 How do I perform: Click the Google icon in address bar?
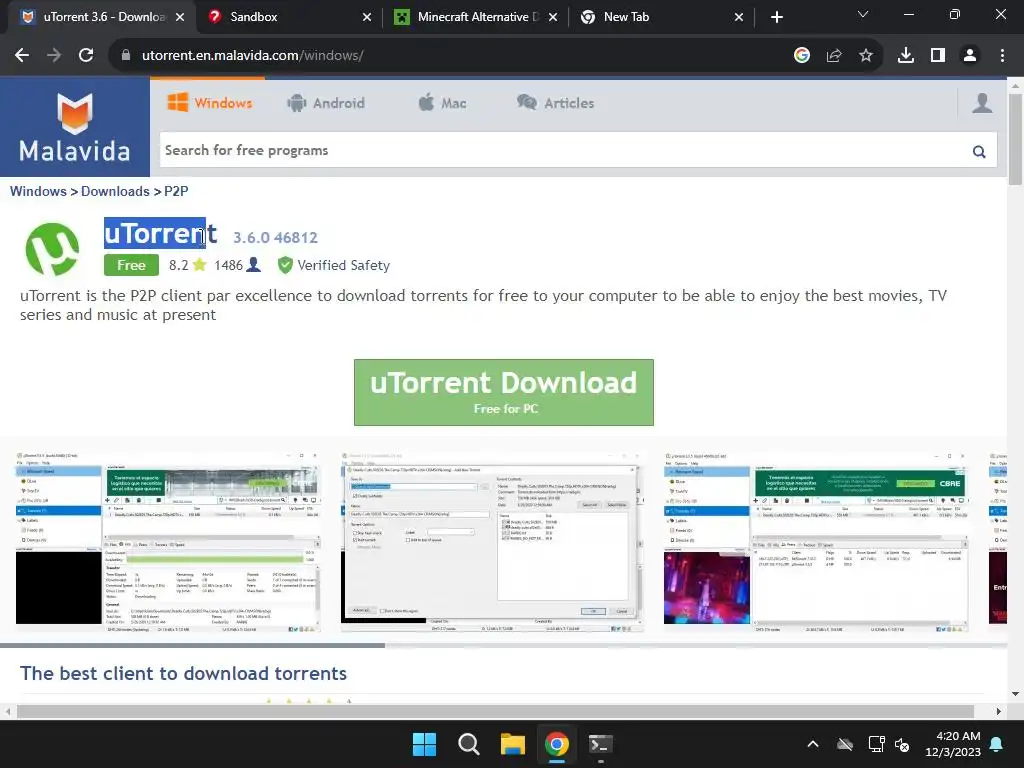coord(802,56)
